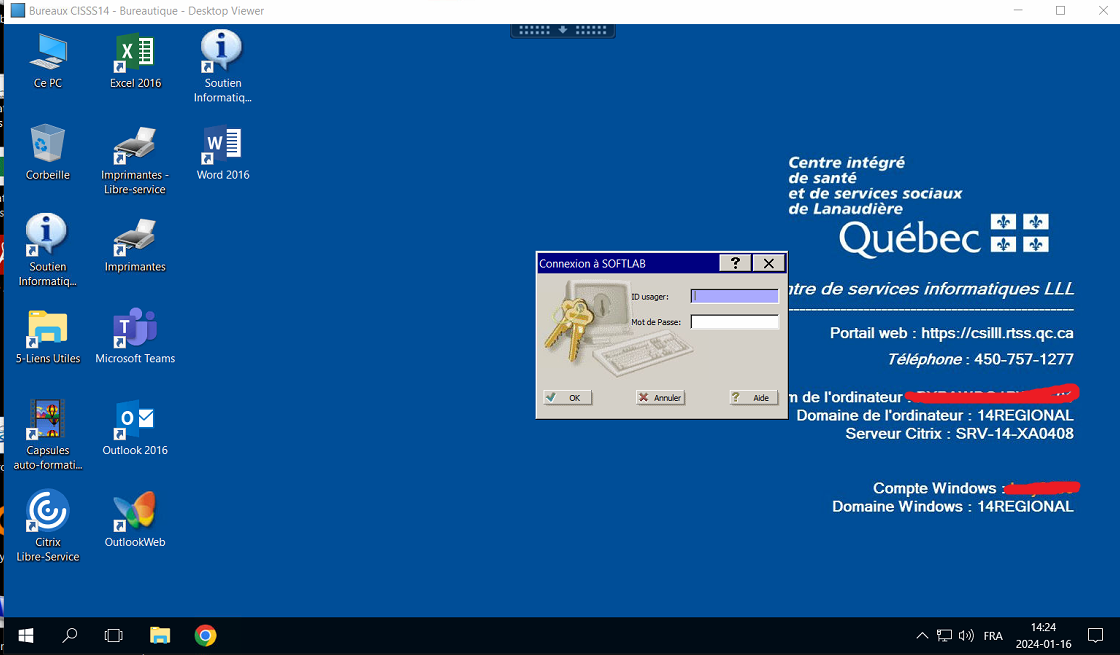Image resolution: width=1120 pixels, height=655 pixels.
Task: Open Imprimantes - Libre-service shortcut
Action: pos(135,160)
